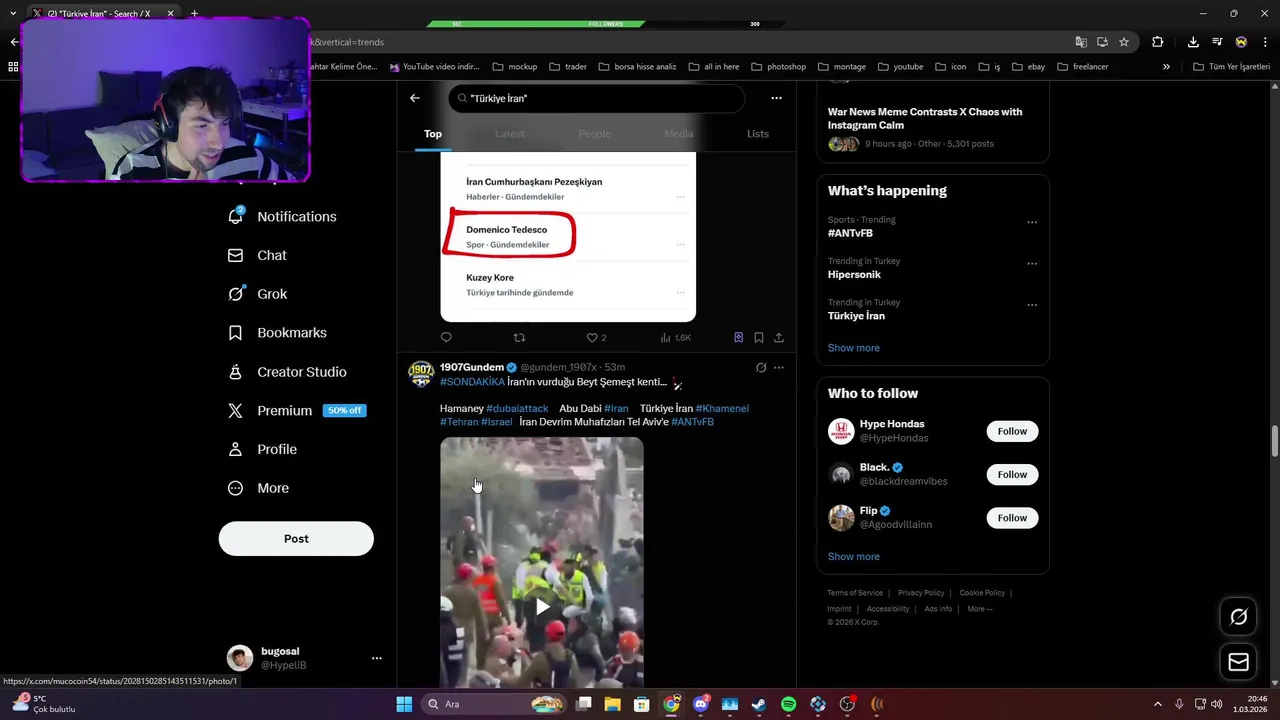Open the search options three-dot menu
1280x720 pixels.
(776, 98)
